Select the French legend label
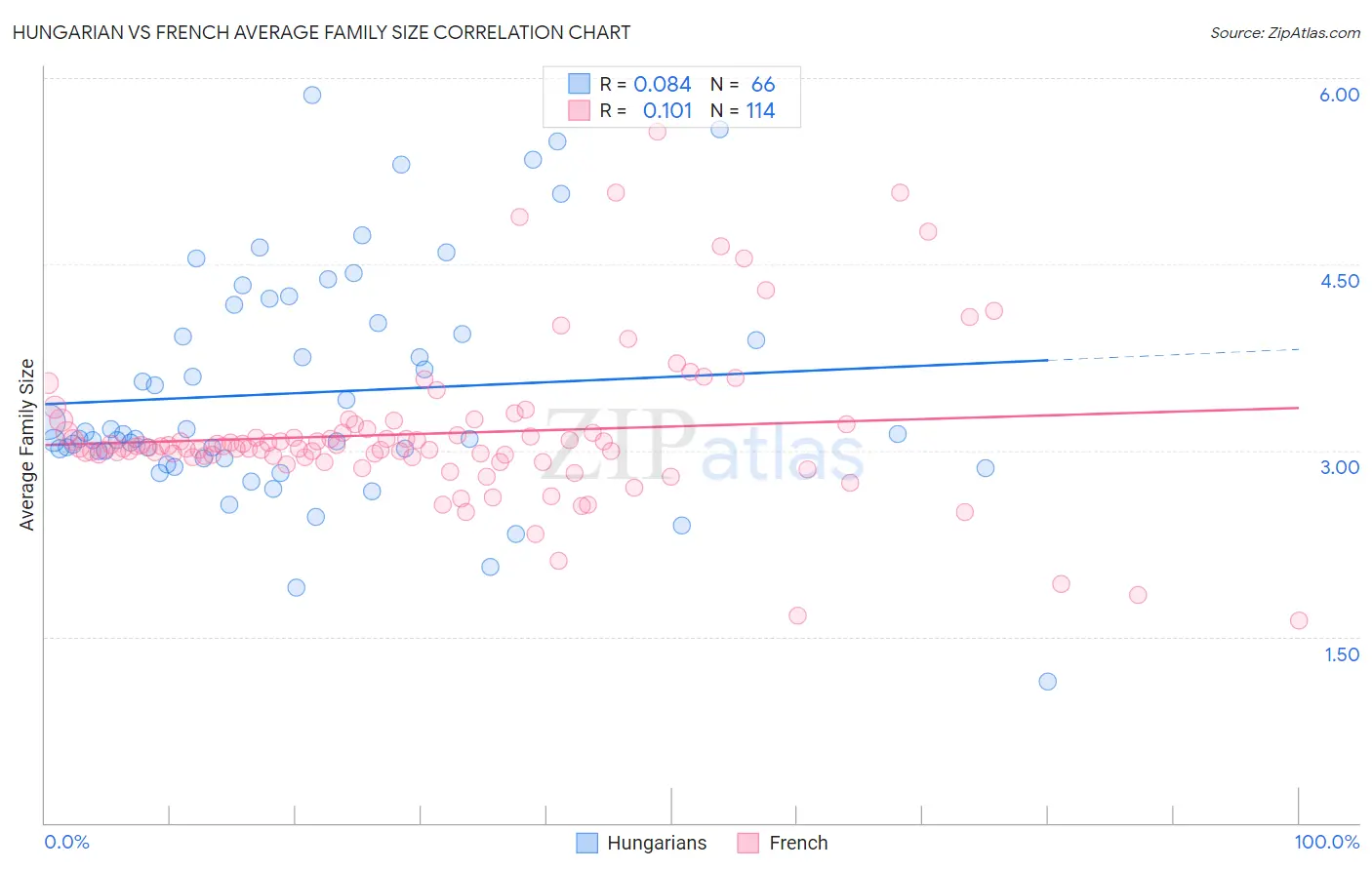Image resolution: width=1372 pixels, height=870 pixels. (x=798, y=843)
